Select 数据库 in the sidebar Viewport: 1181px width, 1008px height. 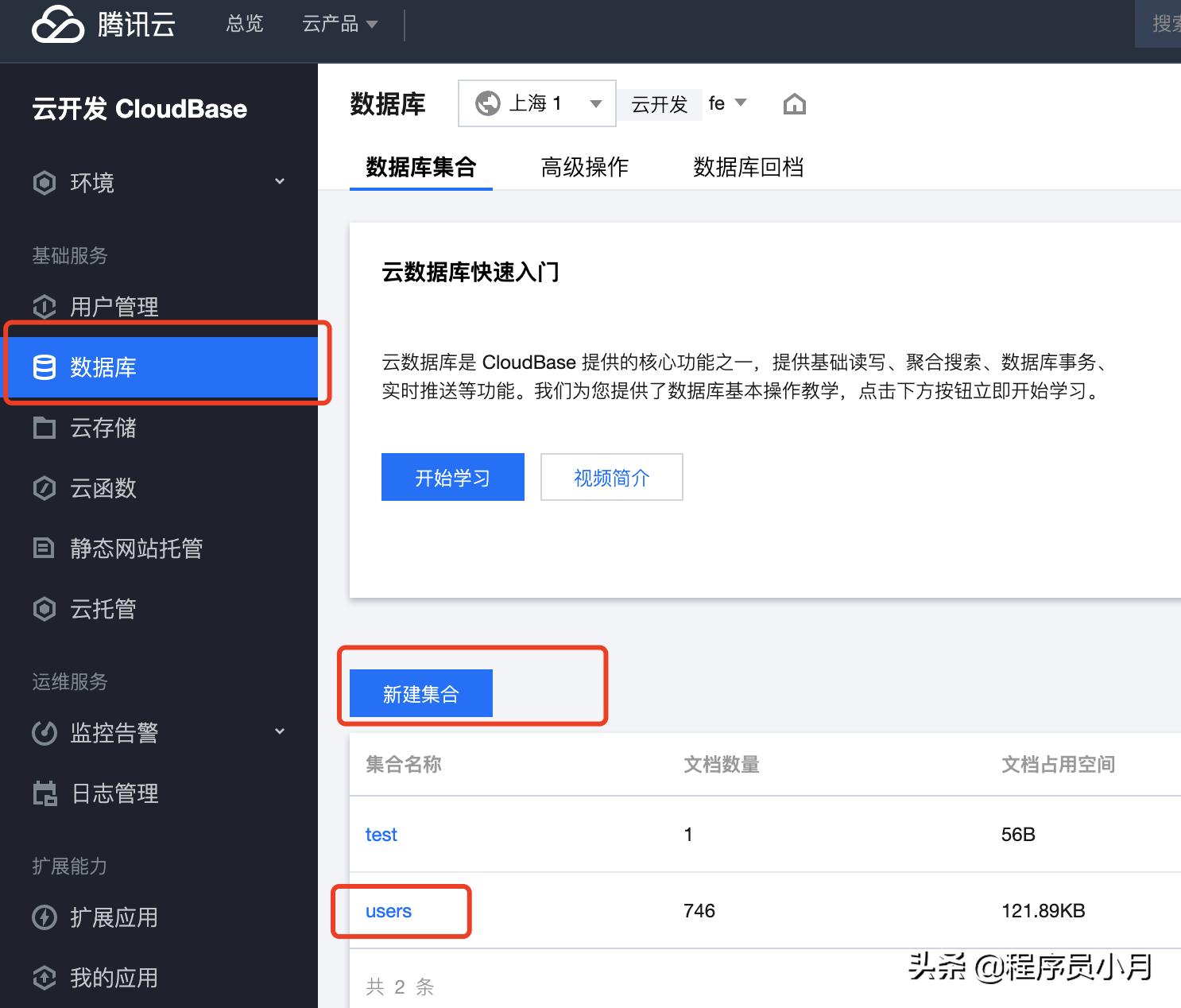pos(159,367)
